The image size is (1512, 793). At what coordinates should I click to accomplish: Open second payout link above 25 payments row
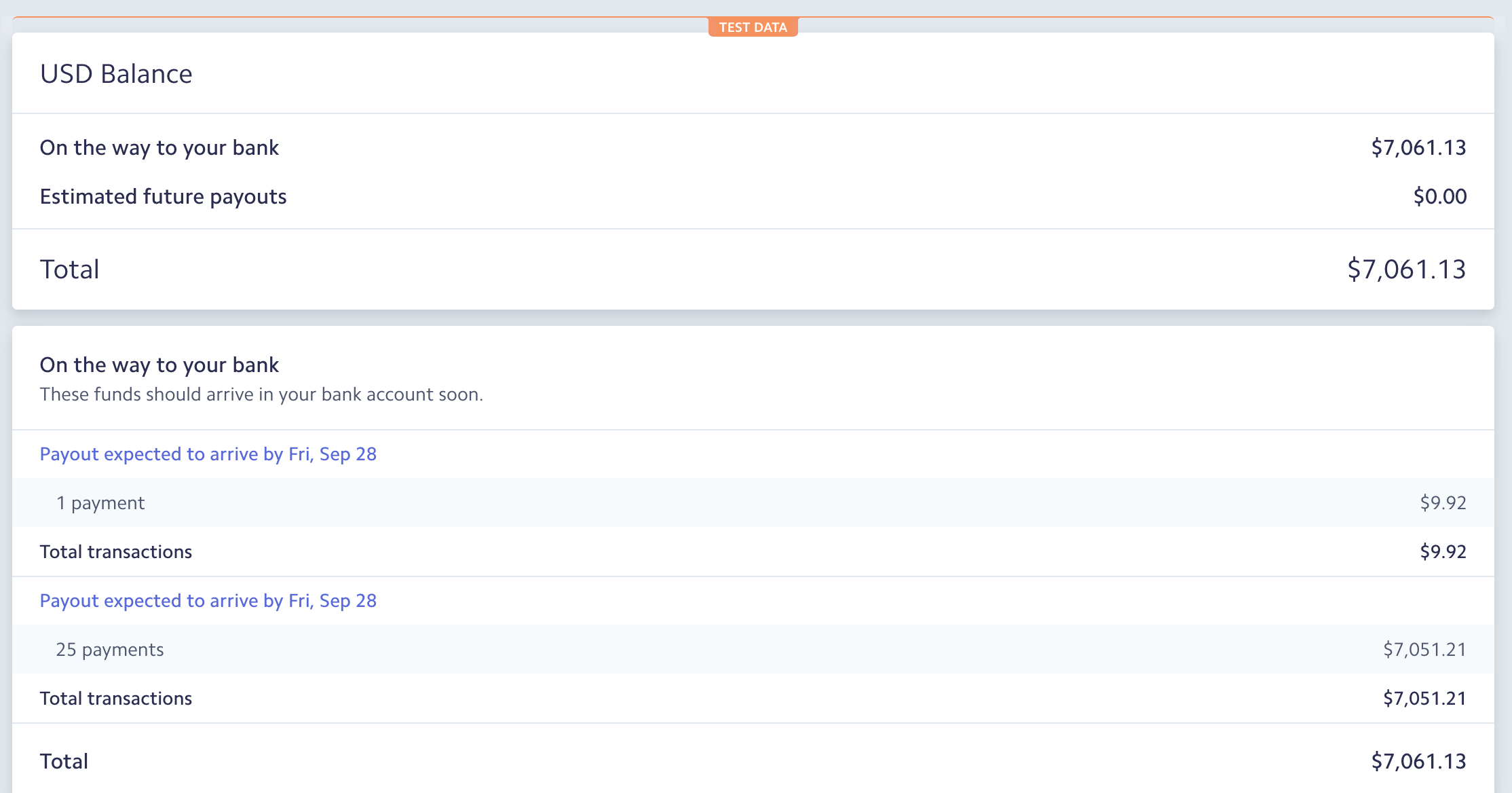pos(208,601)
